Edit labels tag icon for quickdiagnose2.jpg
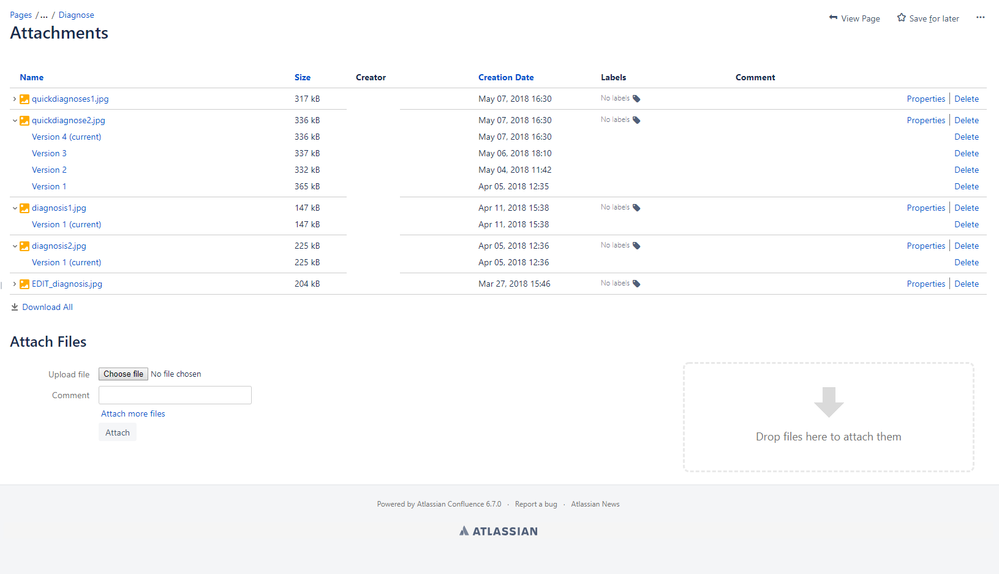 [x=636, y=120]
